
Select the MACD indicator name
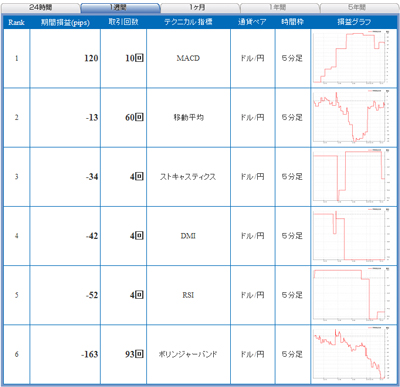[188, 58]
